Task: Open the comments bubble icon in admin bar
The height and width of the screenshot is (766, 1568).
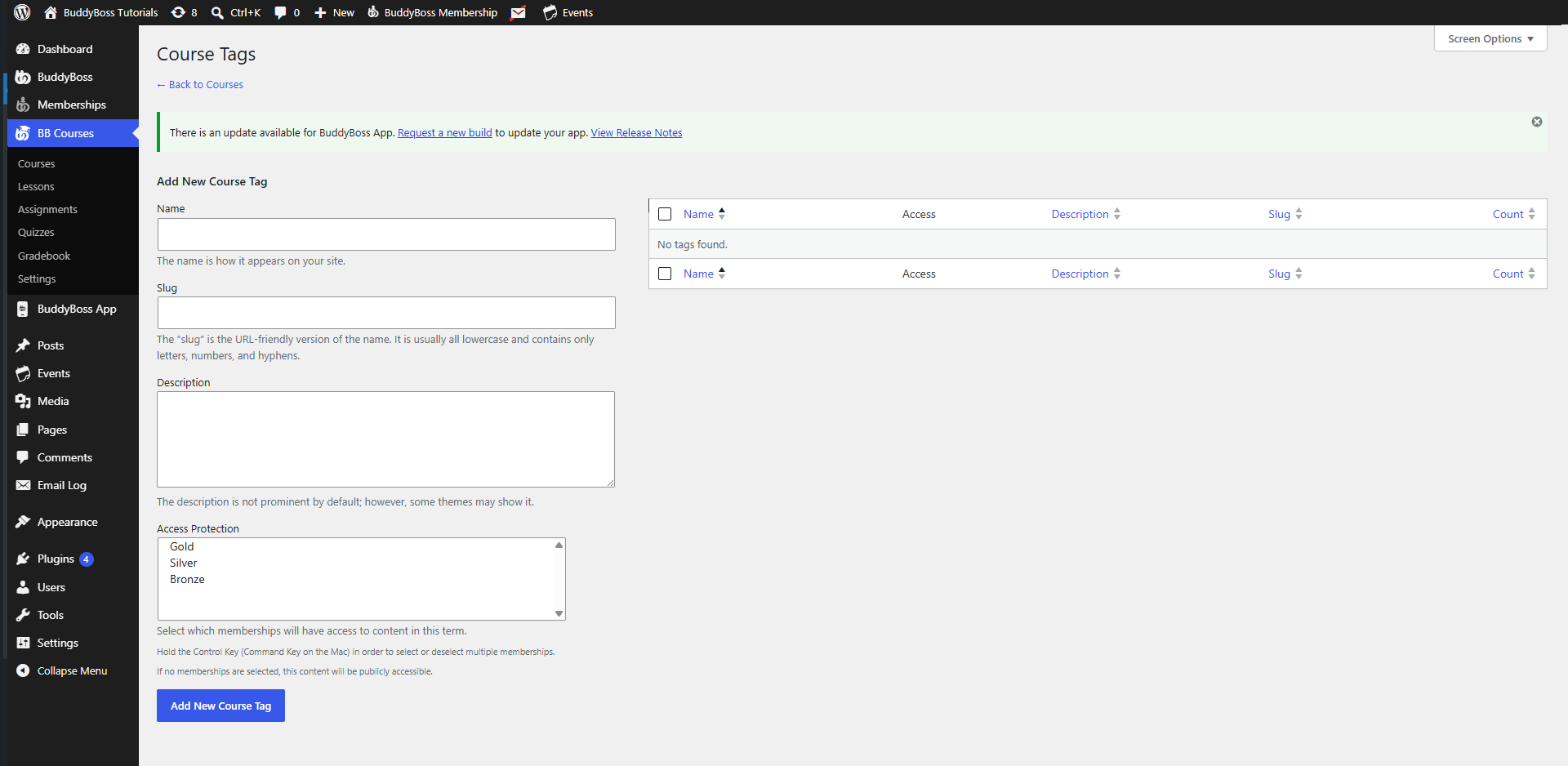Action: [x=281, y=12]
